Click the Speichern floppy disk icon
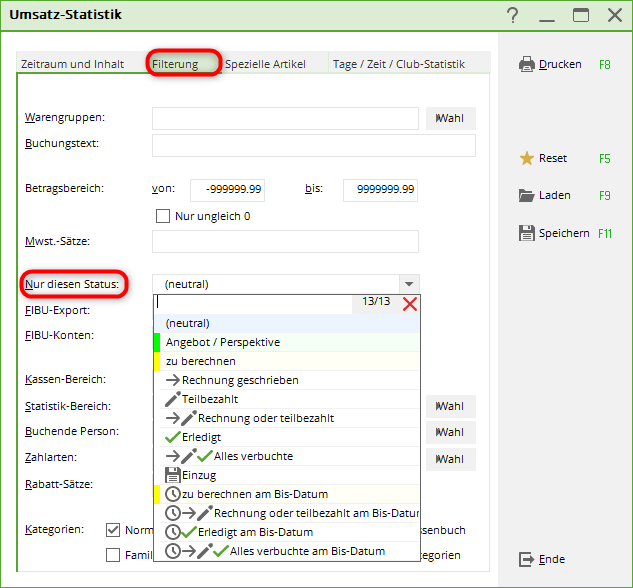 point(527,233)
